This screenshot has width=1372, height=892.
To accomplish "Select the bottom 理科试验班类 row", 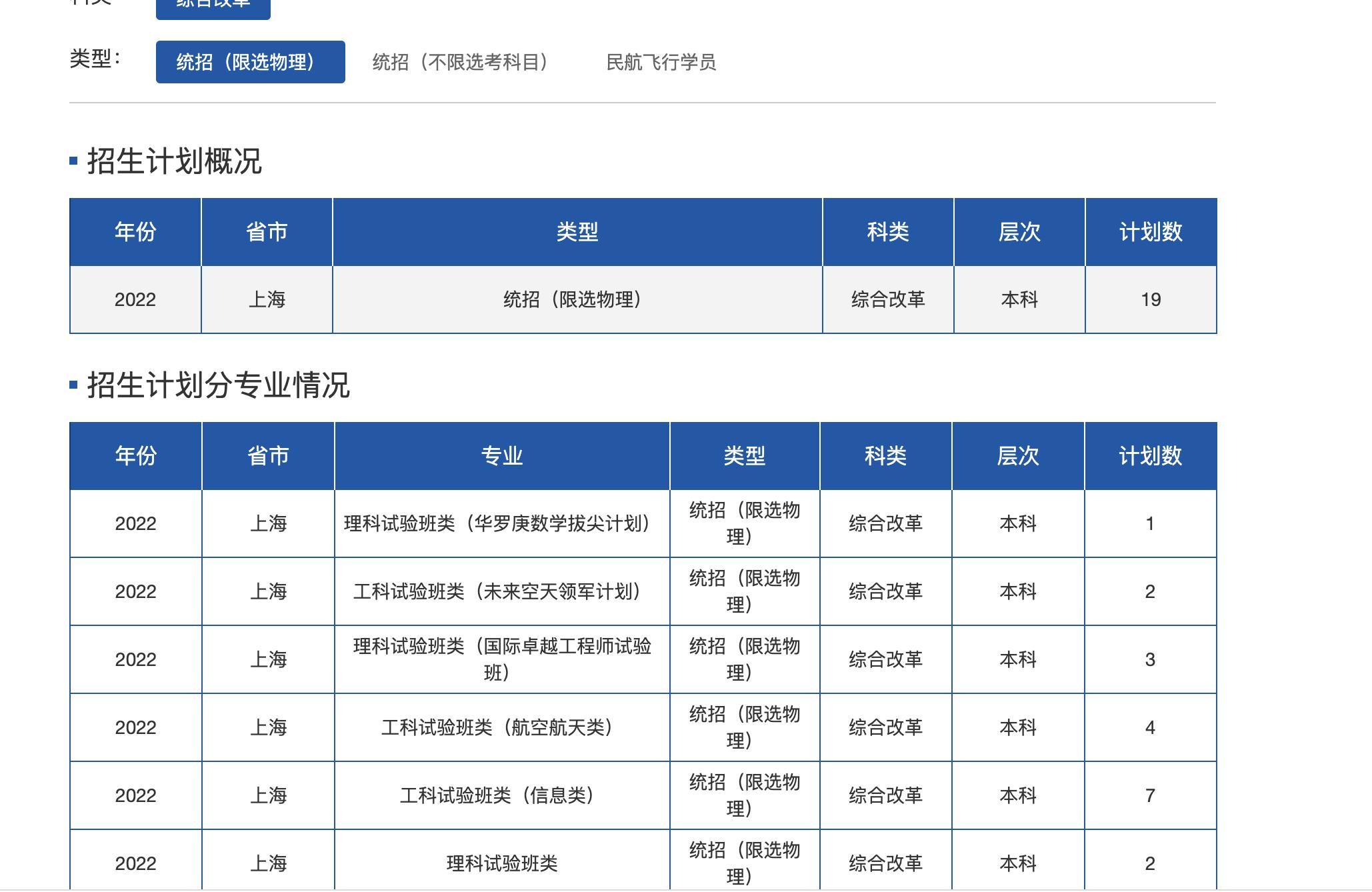I will click(501, 861).
